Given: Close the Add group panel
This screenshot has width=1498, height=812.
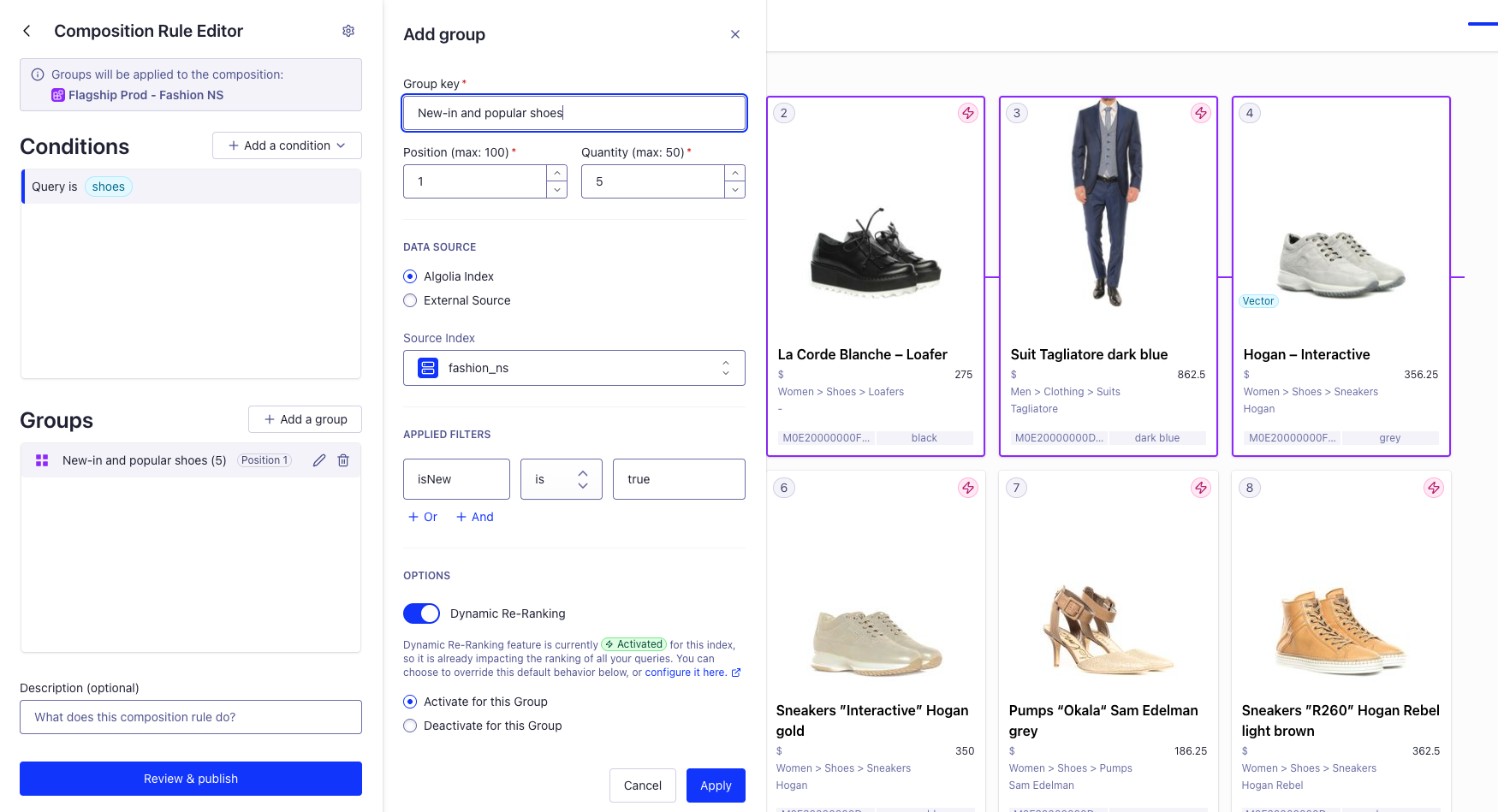Looking at the screenshot, I should (735, 34).
